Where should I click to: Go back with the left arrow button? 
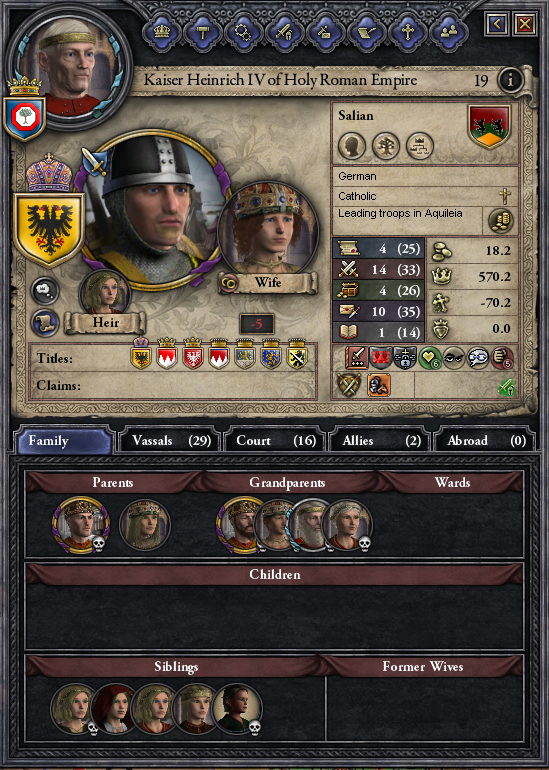point(497,24)
